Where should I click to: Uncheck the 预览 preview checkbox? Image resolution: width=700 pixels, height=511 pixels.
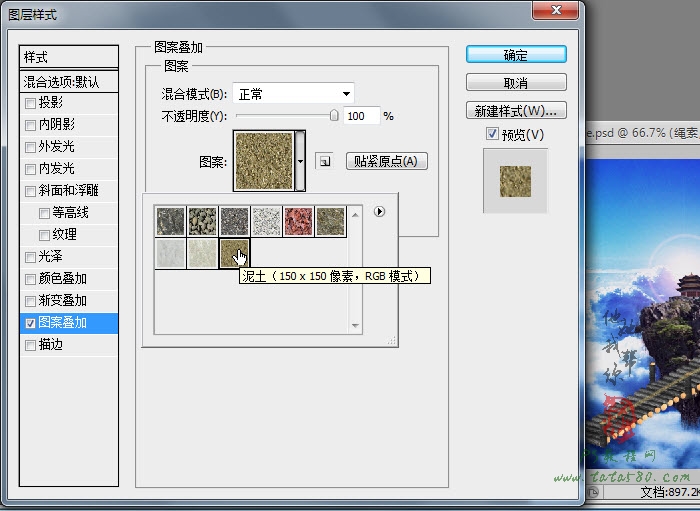[491, 135]
